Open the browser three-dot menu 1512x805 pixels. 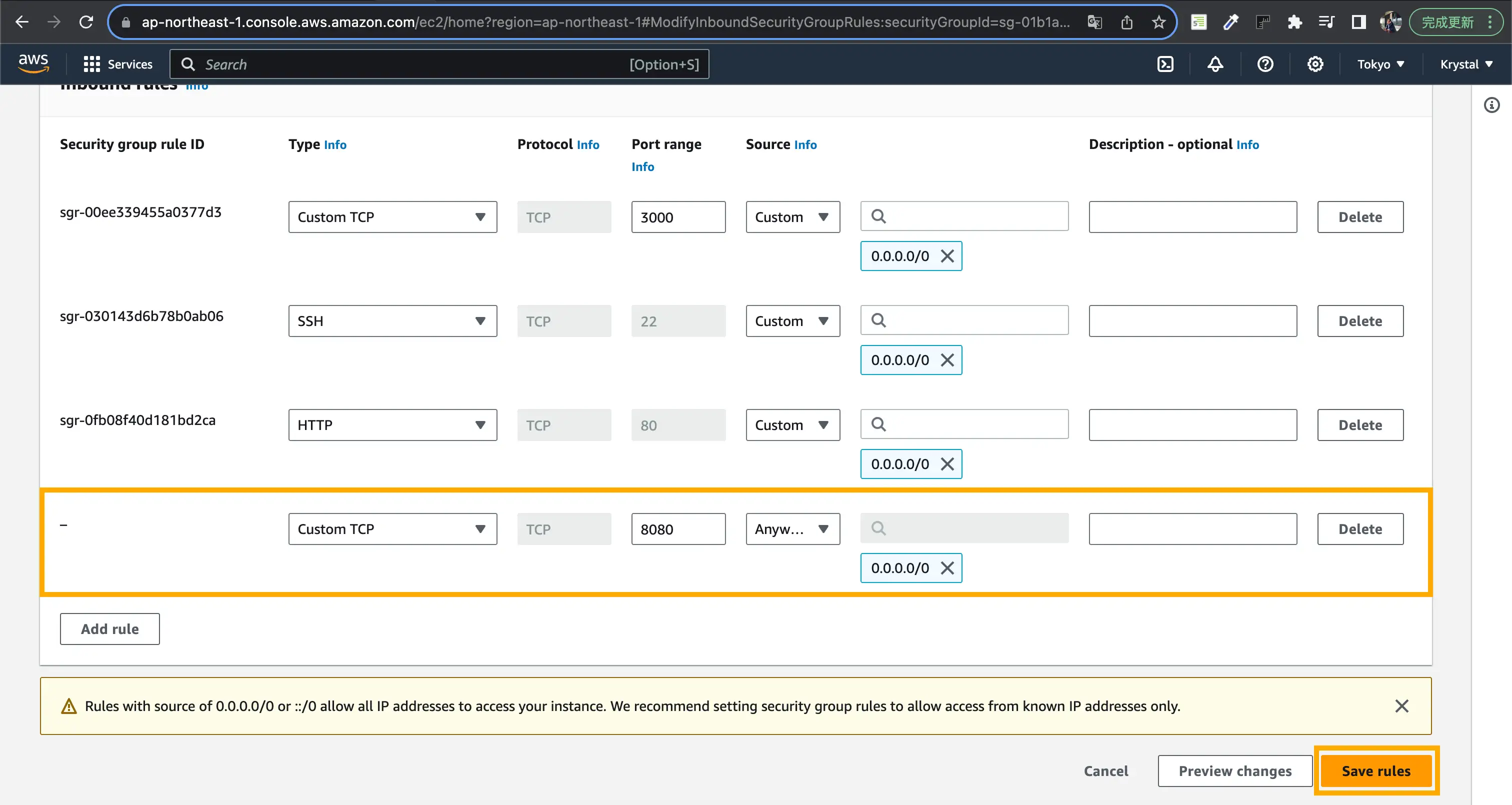pos(1489,22)
